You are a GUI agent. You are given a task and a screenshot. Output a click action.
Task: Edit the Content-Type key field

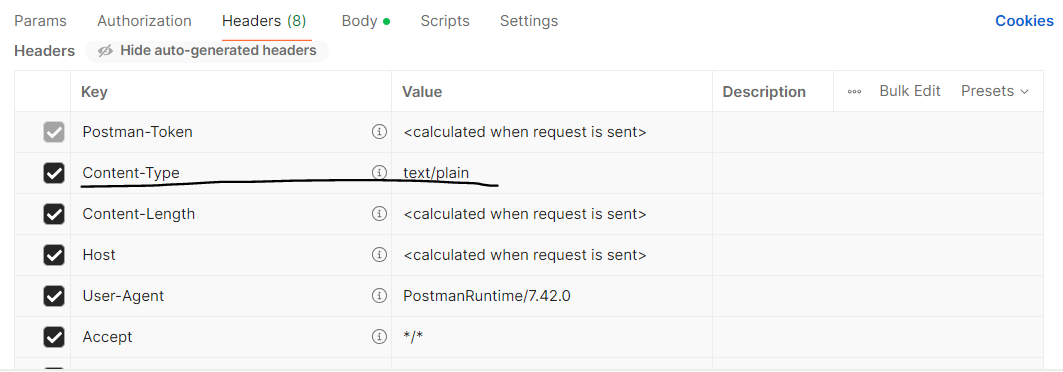point(231,173)
